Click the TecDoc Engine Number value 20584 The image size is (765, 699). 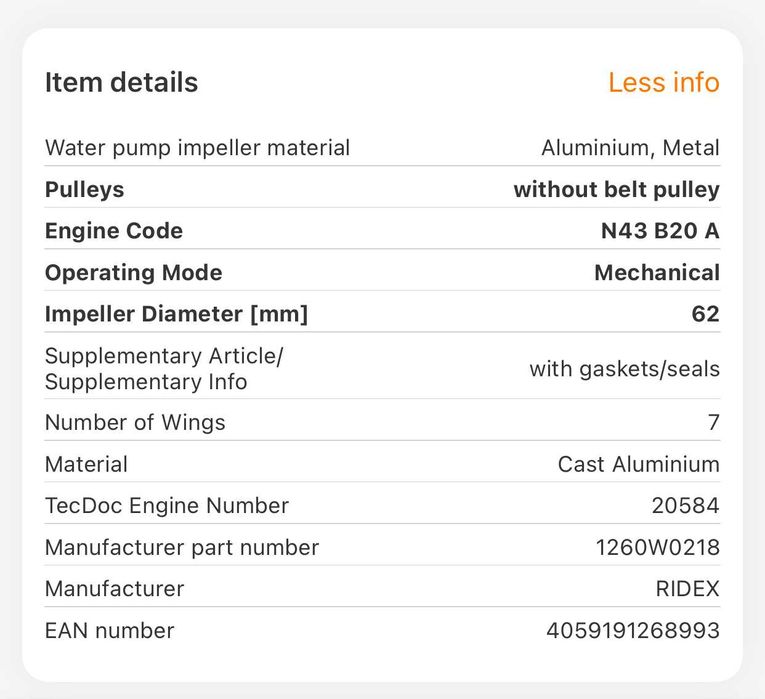(685, 506)
